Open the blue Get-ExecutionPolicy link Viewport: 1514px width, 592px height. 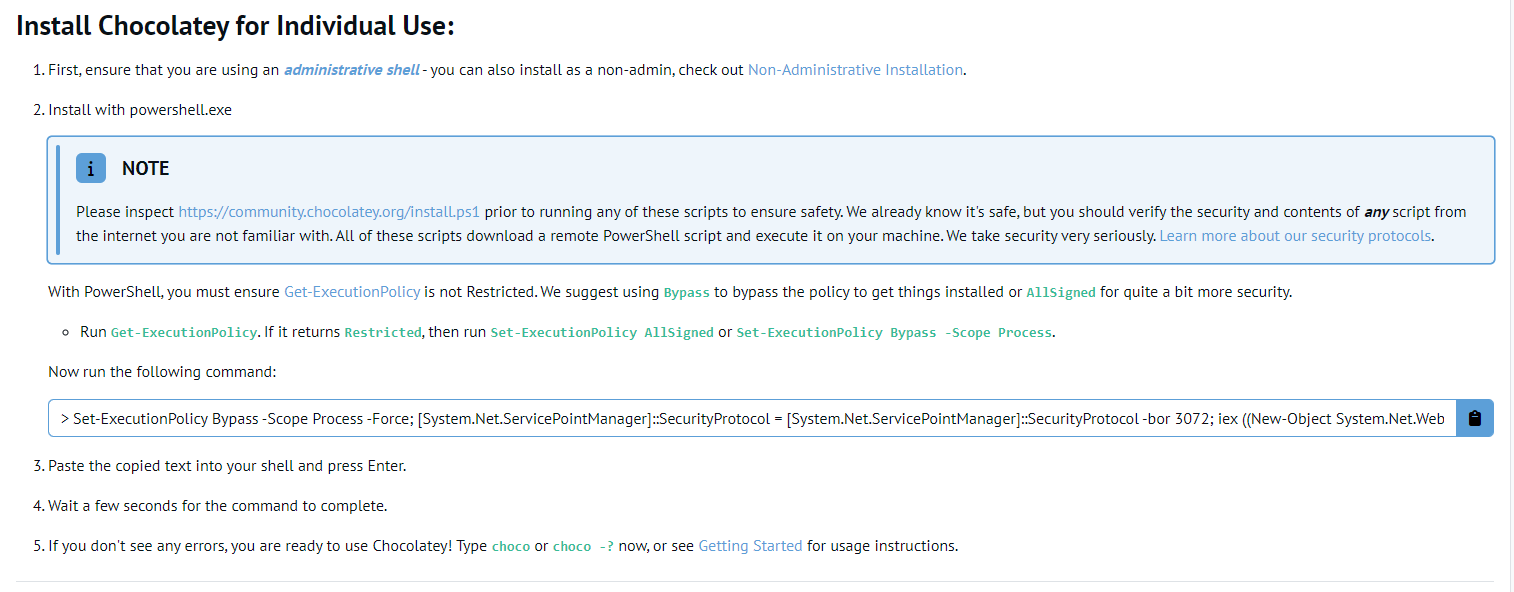(352, 292)
